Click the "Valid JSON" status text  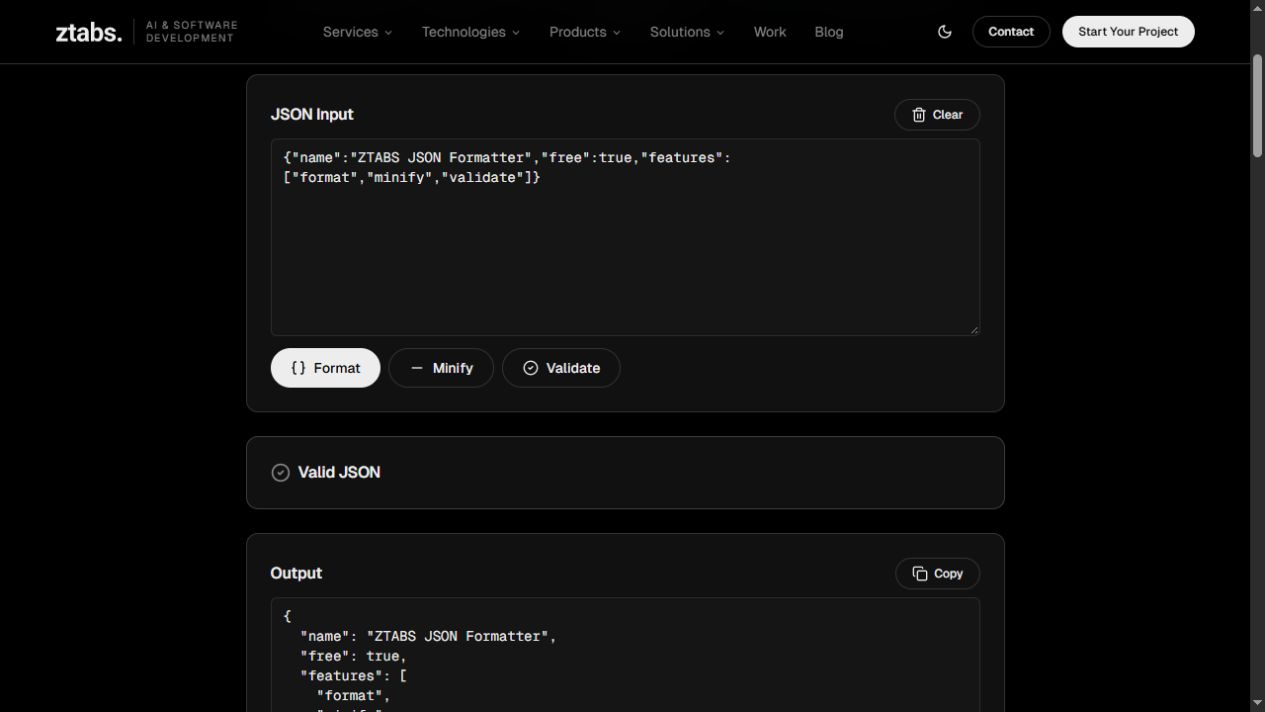coord(339,472)
